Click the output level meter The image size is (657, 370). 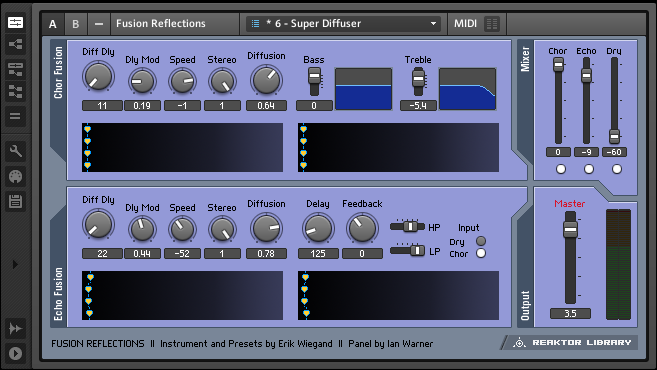pos(618,264)
